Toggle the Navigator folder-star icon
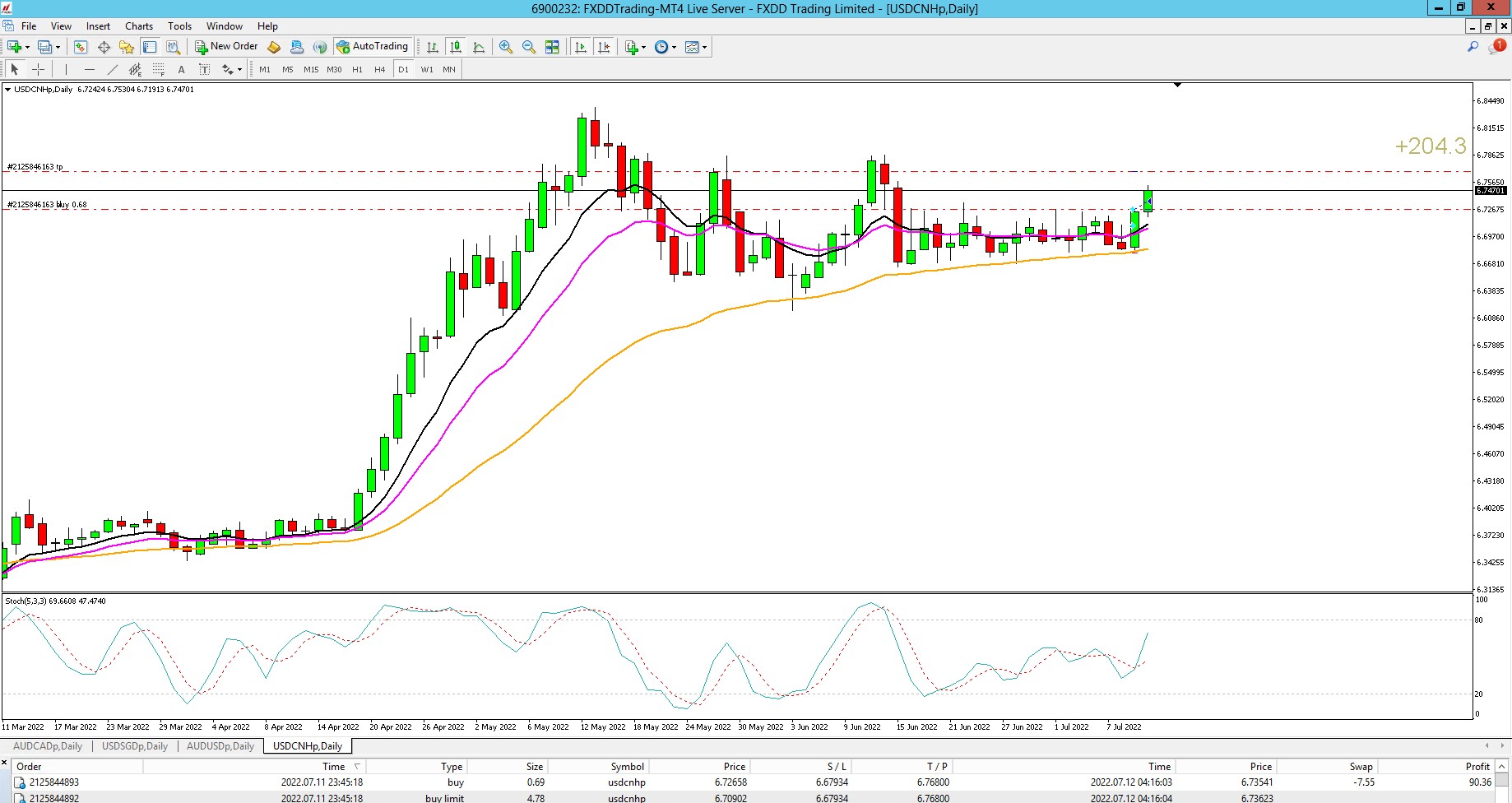Image resolution: width=1512 pixels, height=803 pixels. 127,47
